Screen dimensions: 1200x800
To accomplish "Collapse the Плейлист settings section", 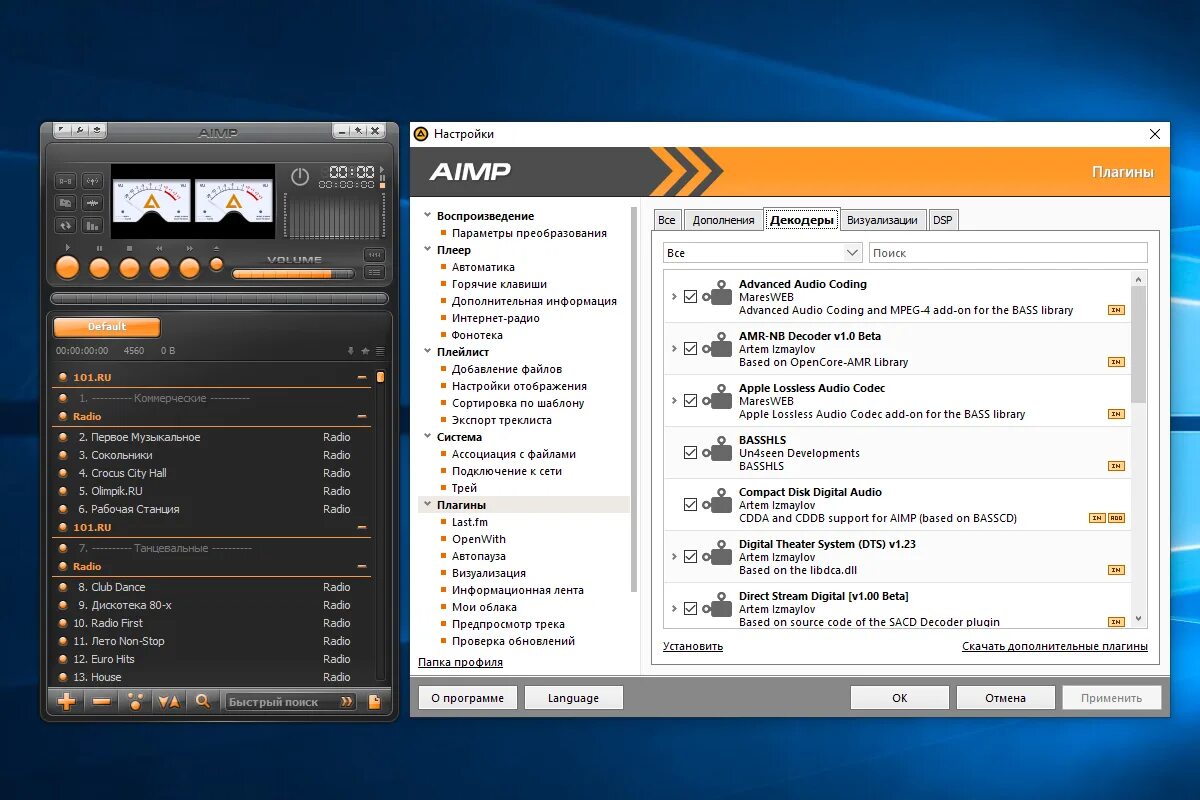I will (x=427, y=352).
